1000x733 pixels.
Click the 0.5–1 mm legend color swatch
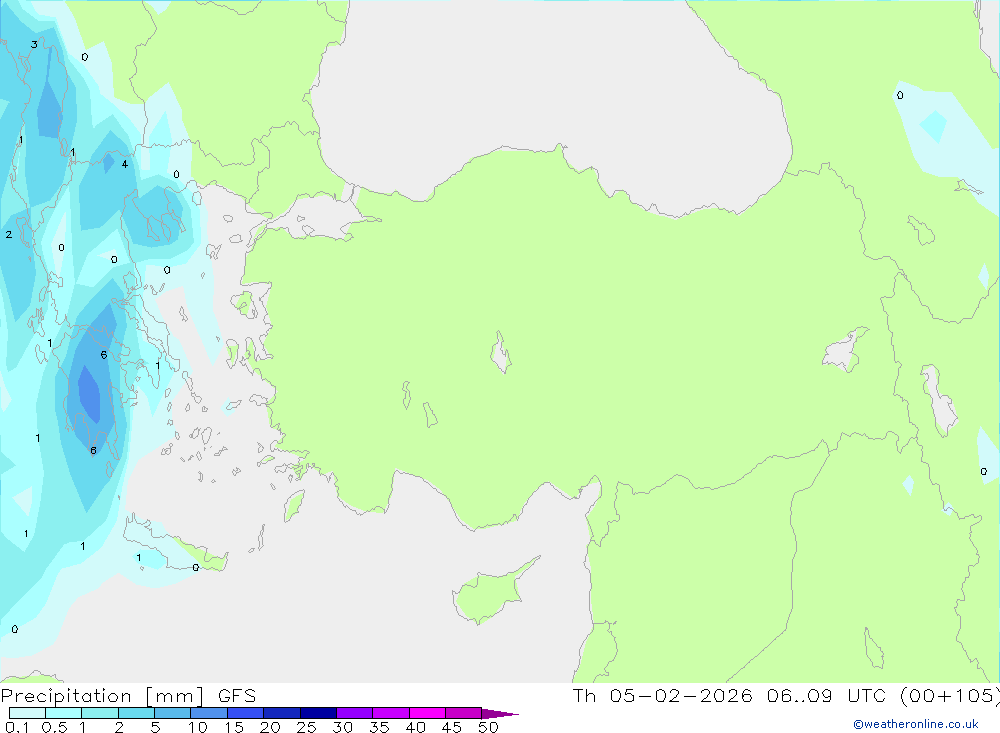pyautogui.click(x=63, y=713)
